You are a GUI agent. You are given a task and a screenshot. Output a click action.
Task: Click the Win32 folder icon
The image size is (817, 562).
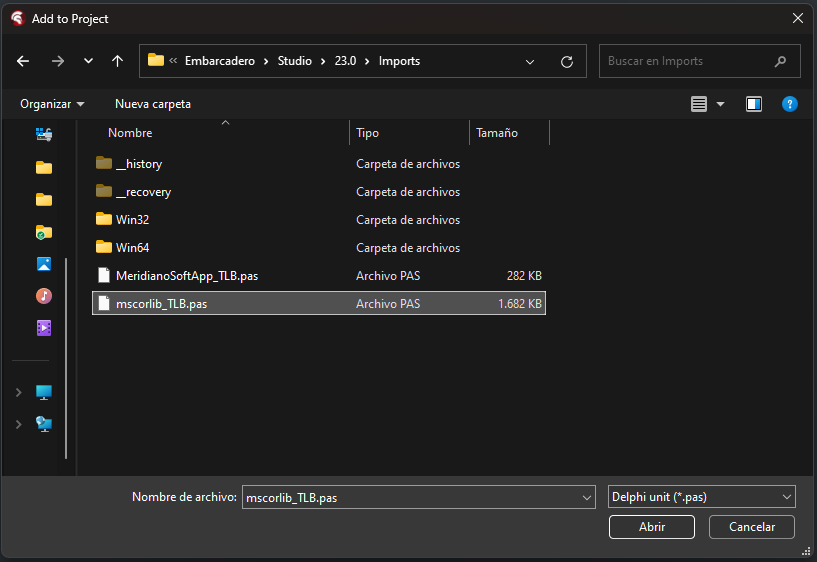point(104,219)
